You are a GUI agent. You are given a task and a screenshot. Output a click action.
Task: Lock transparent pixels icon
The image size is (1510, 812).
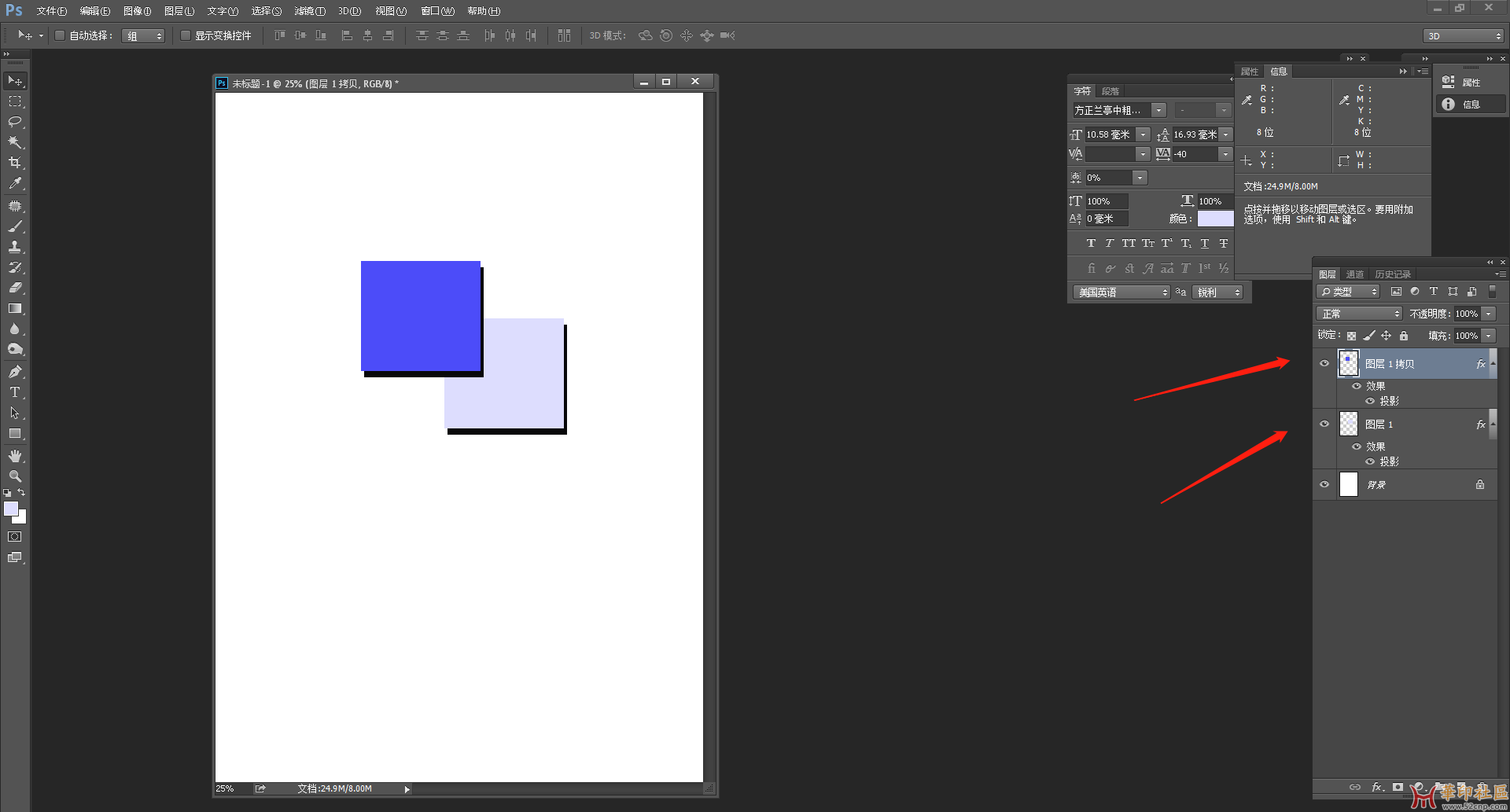pyautogui.click(x=1351, y=336)
